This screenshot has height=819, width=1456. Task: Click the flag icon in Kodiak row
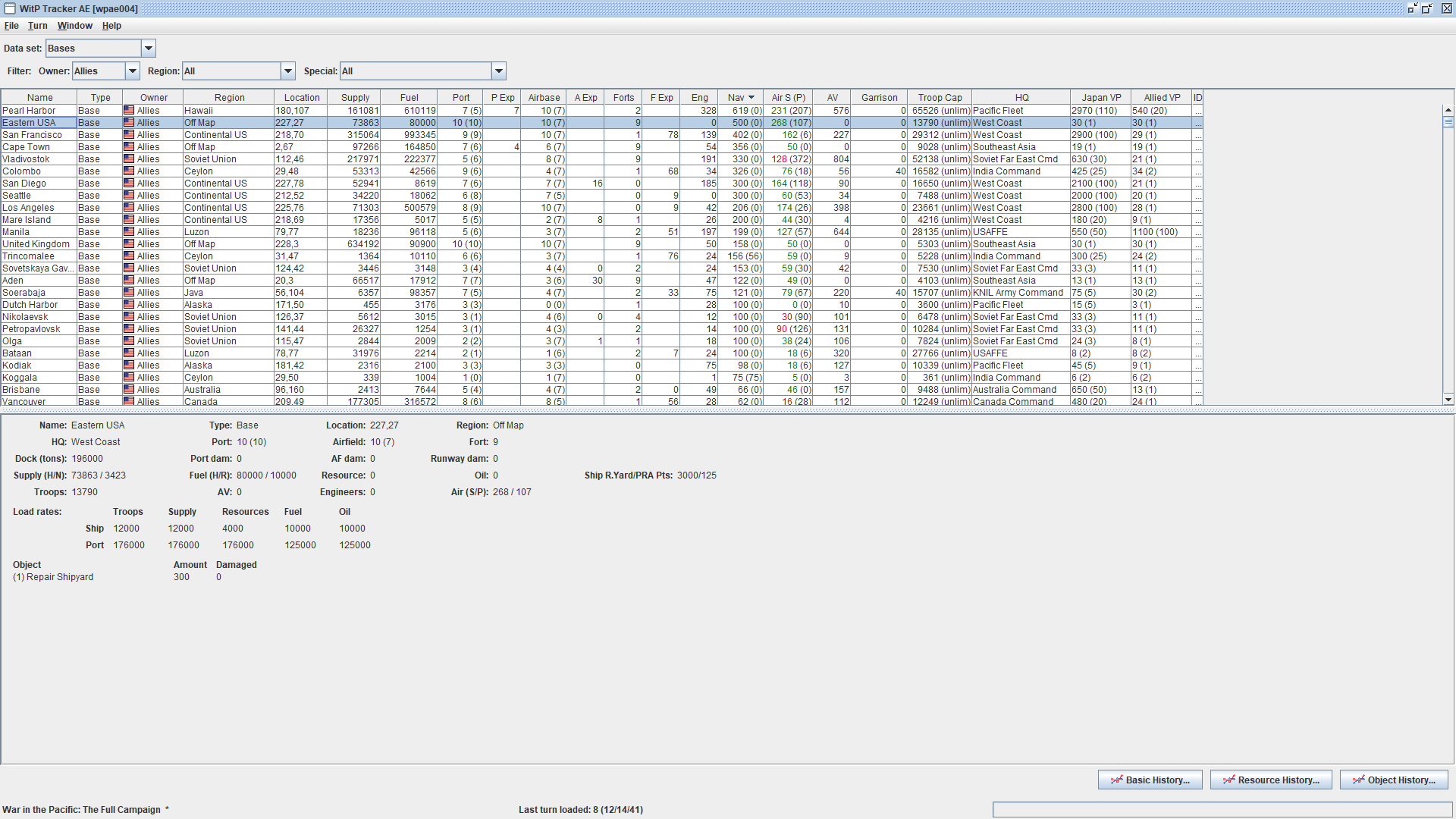129,366
